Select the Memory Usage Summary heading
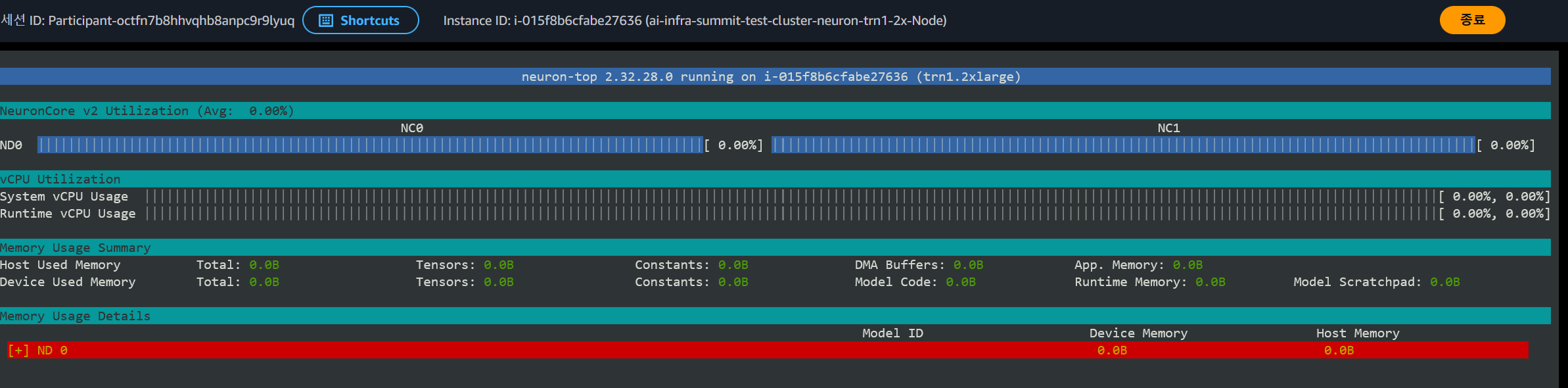1568x388 pixels. [76, 248]
